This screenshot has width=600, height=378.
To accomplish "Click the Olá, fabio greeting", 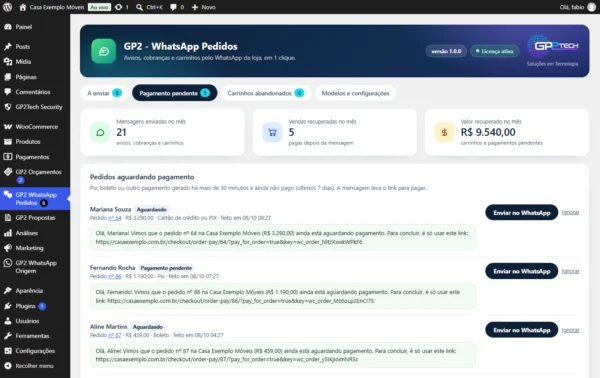I will (572, 7).
